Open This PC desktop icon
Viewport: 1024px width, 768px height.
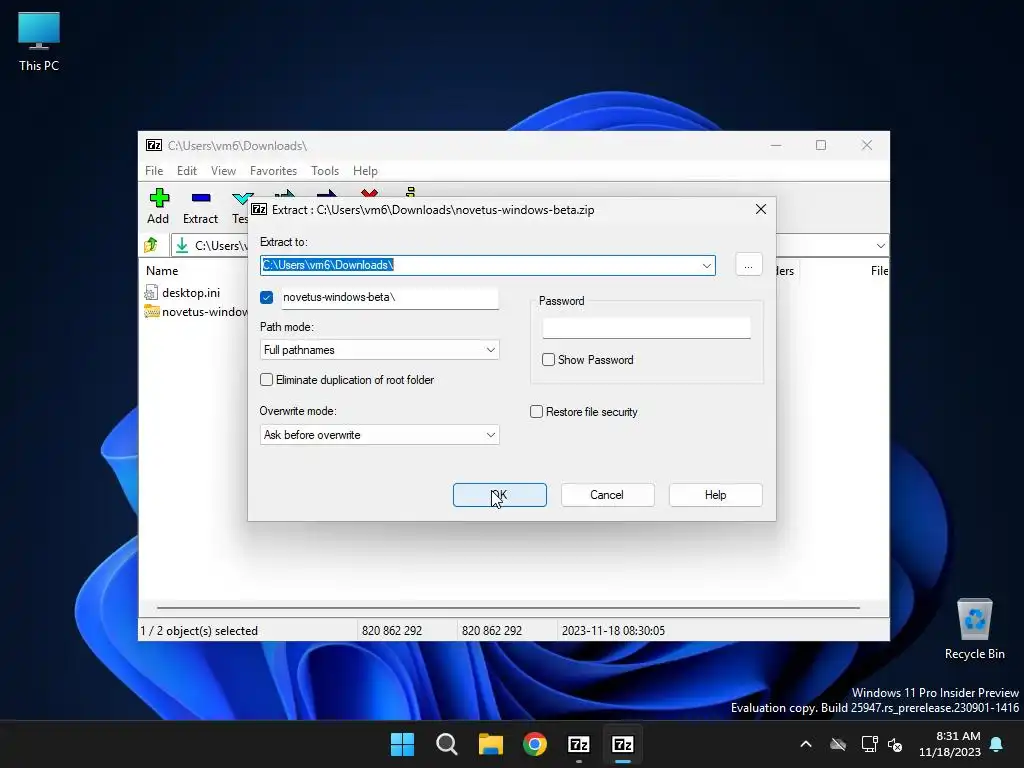(x=39, y=41)
